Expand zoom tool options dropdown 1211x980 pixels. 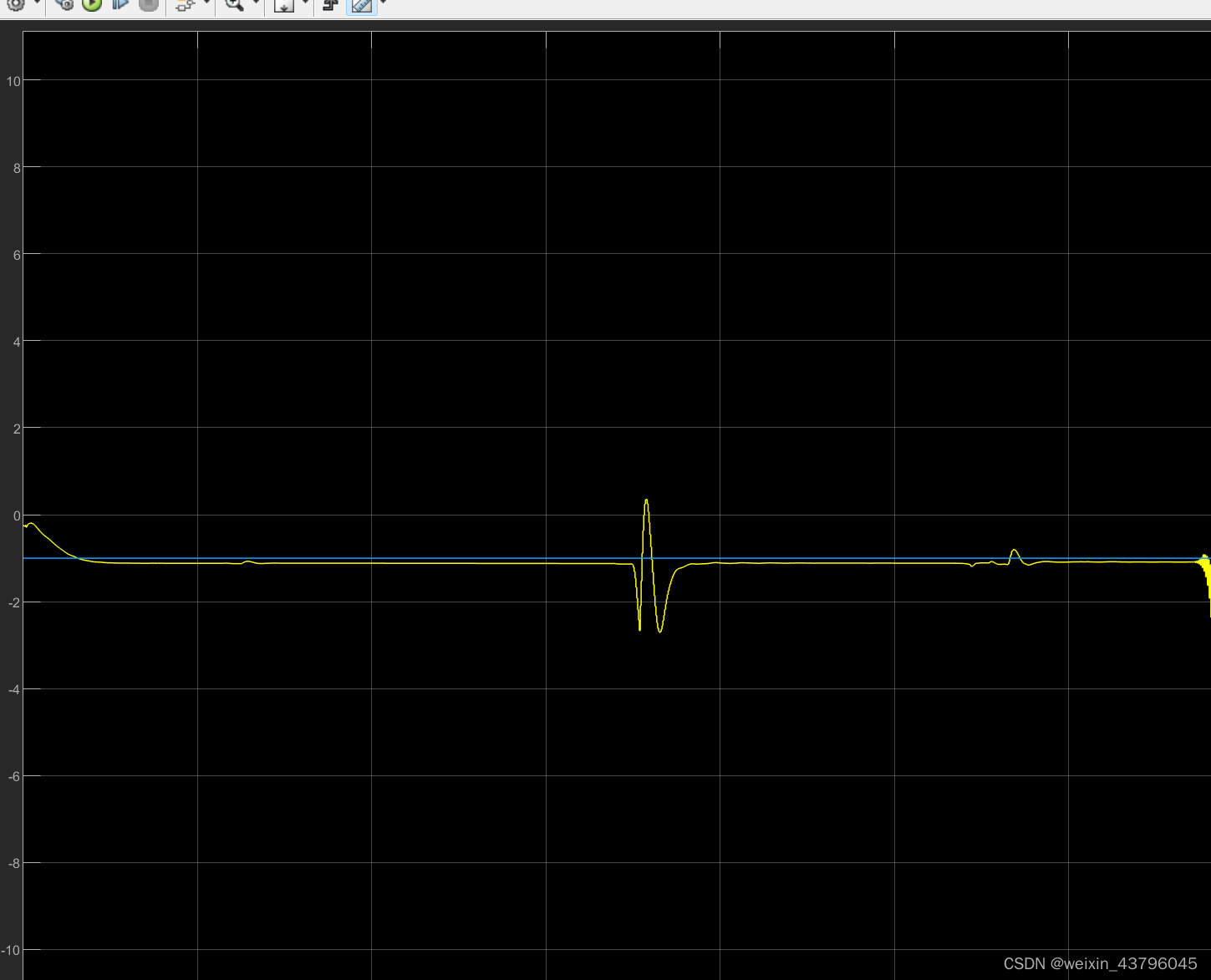(x=256, y=3)
